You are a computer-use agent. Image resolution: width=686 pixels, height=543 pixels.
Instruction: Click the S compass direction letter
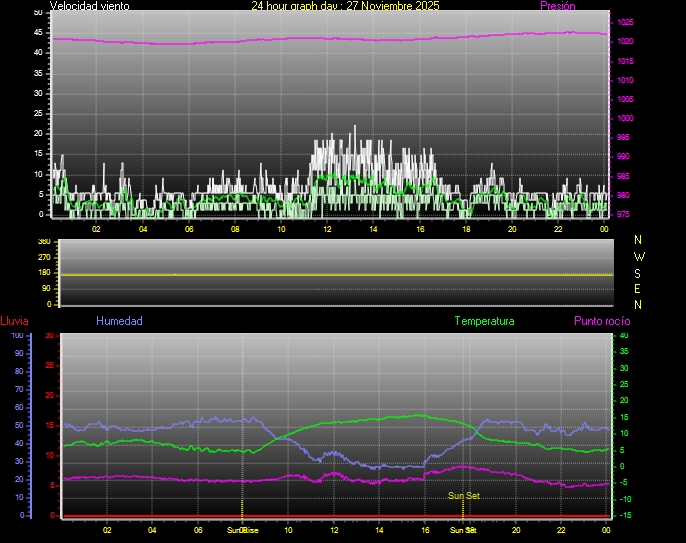click(x=639, y=272)
